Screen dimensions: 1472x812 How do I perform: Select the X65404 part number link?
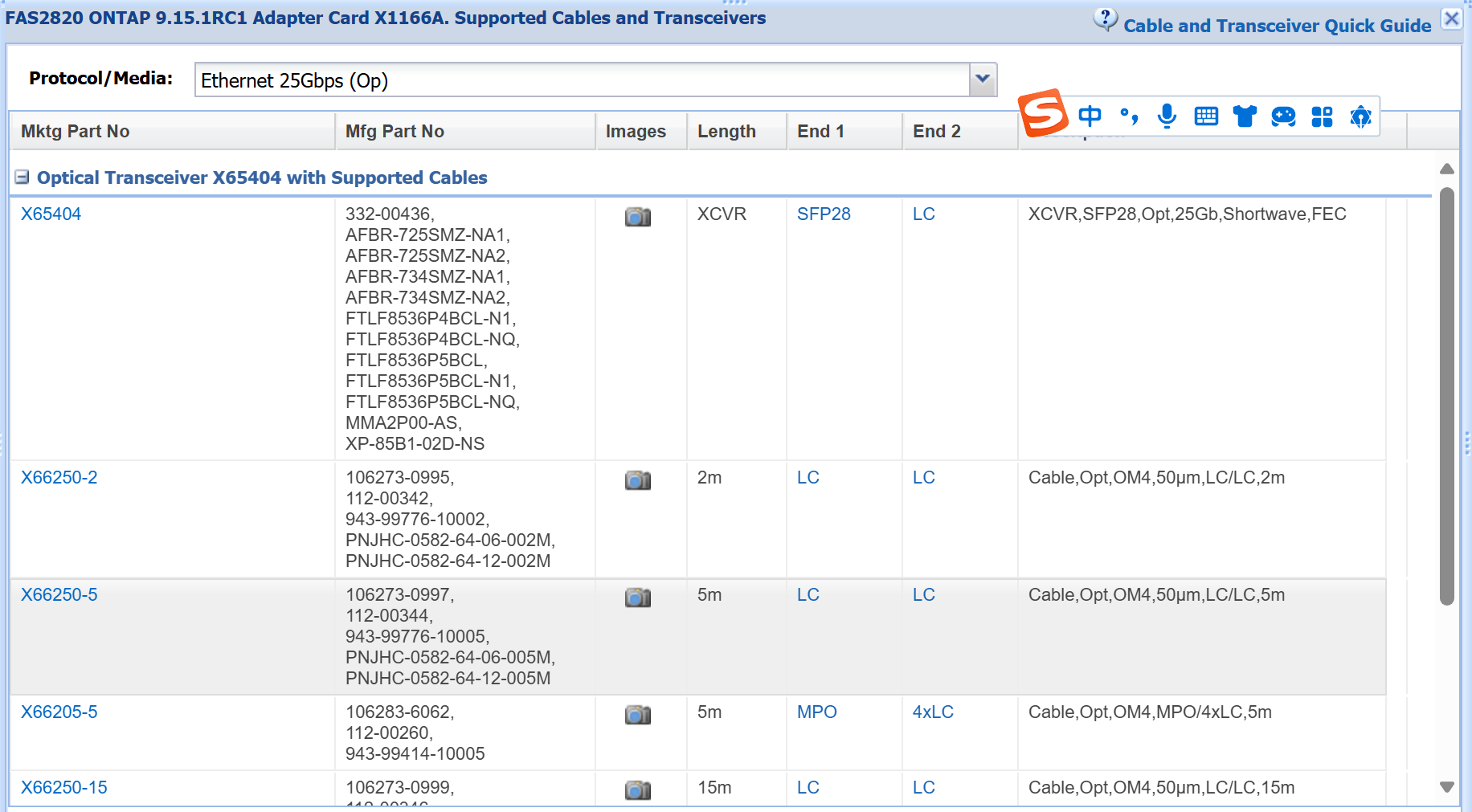[51, 214]
